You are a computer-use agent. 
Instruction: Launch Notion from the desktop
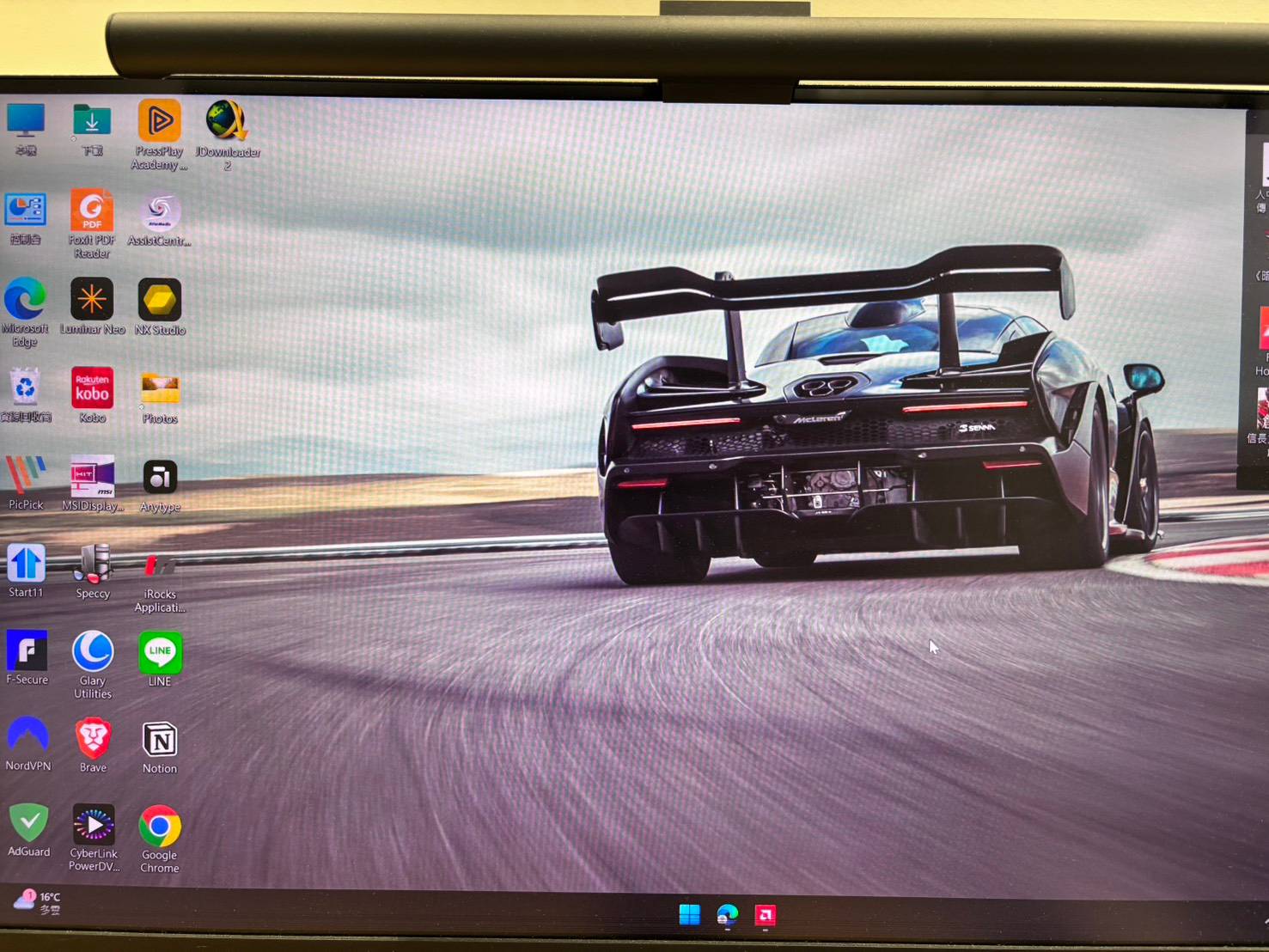click(160, 741)
